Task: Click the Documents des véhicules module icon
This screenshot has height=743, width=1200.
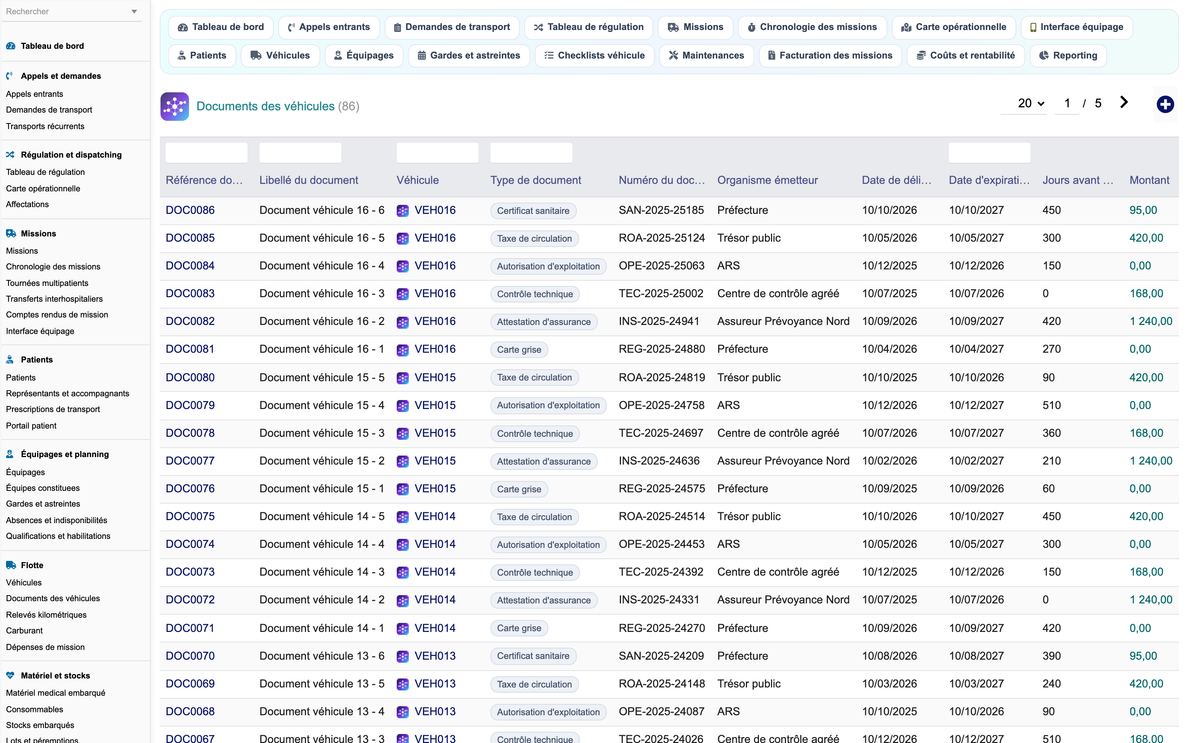Action: (x=175, y=106)
